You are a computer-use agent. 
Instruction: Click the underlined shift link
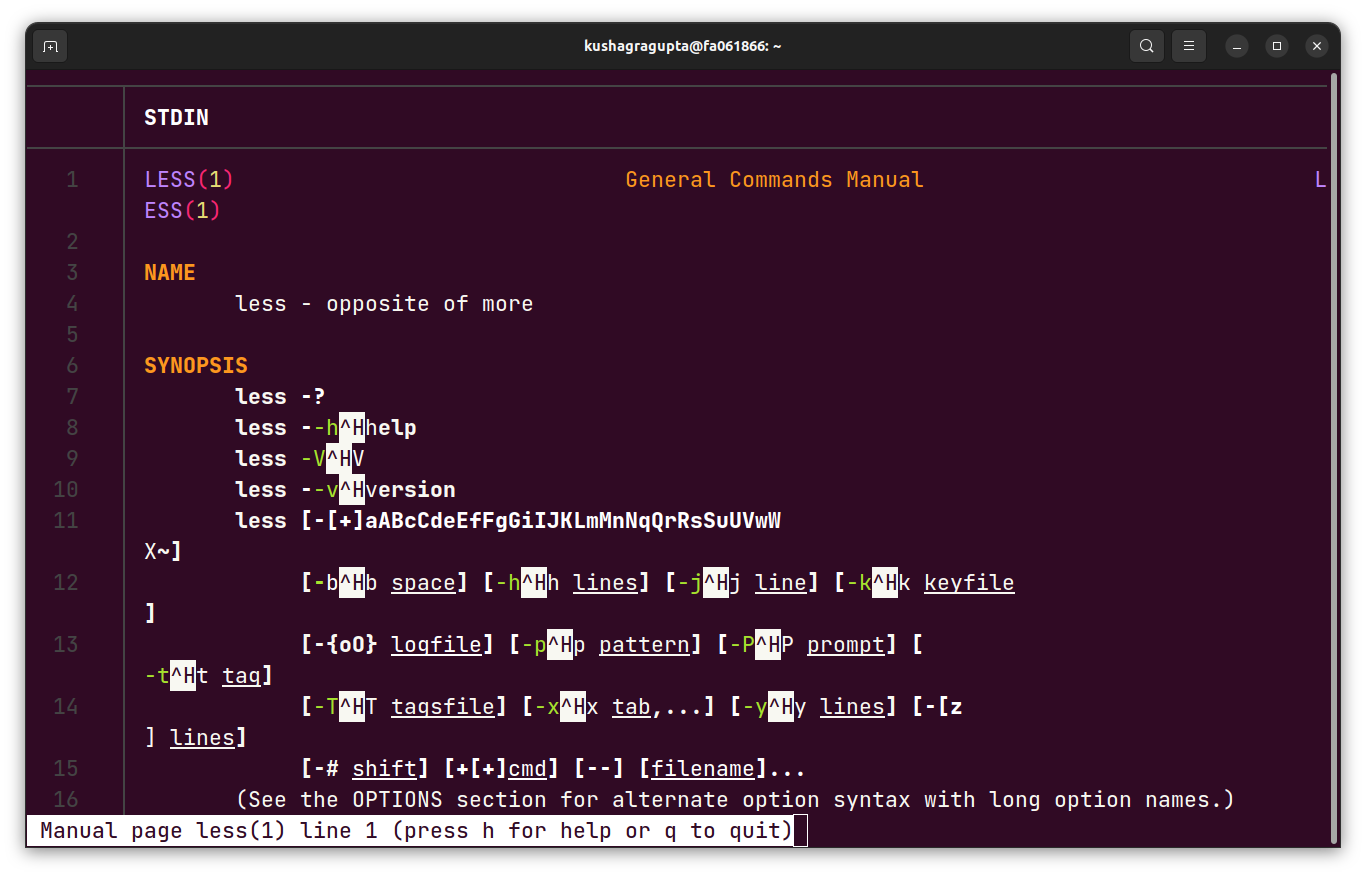click(x=386, y=768)
